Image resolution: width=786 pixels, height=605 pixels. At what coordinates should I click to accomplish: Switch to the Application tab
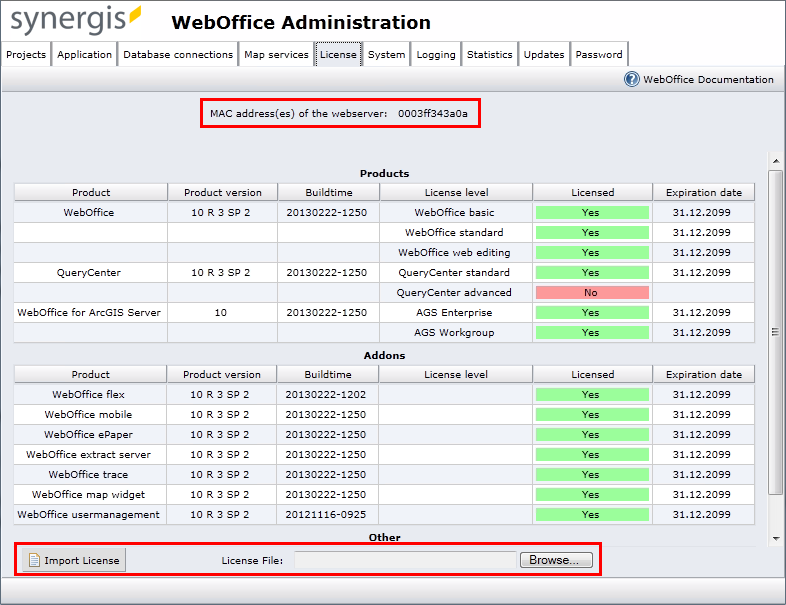click(84, 55)
